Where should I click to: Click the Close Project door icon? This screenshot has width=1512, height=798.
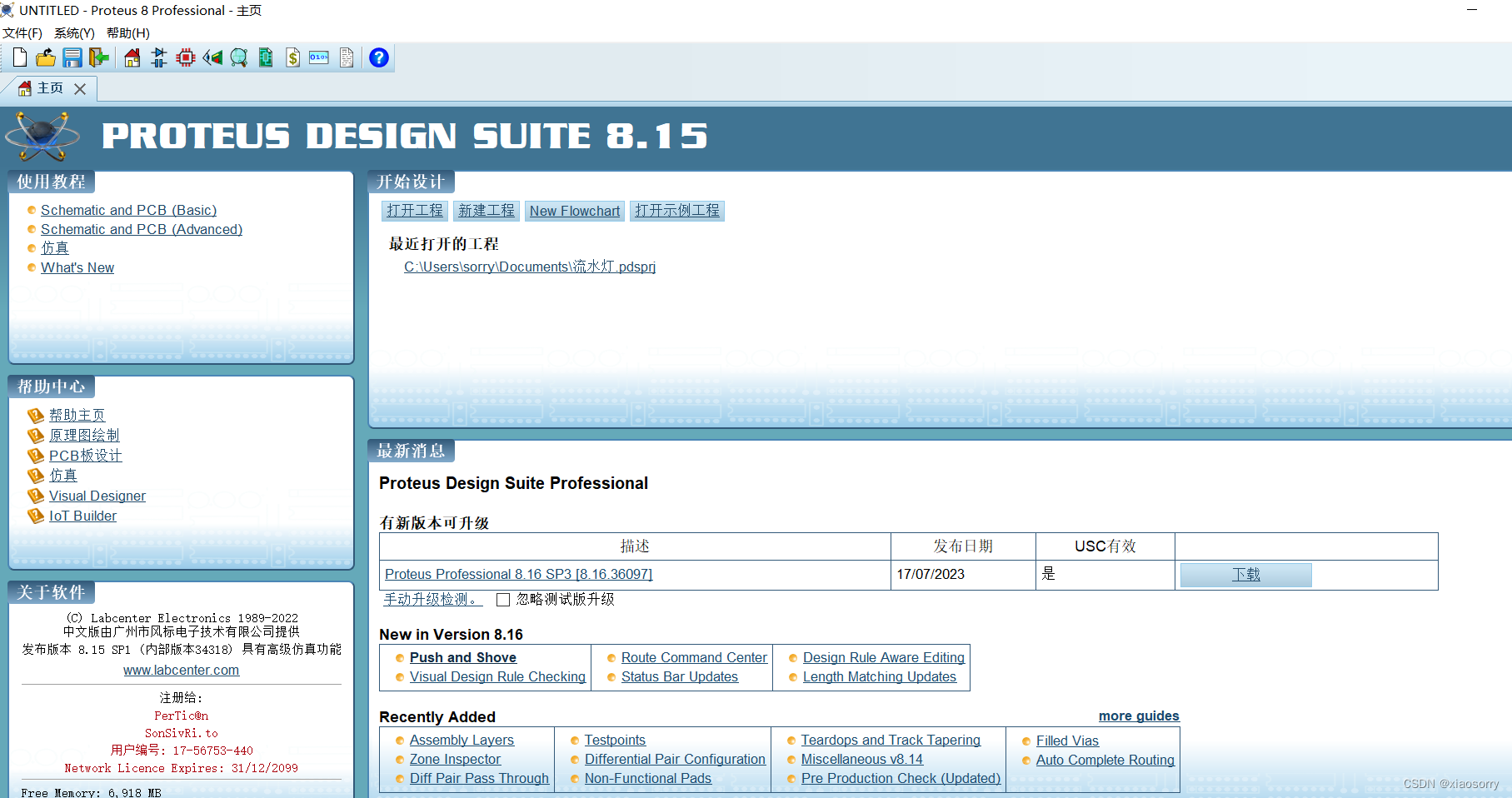tap(99, 57)
